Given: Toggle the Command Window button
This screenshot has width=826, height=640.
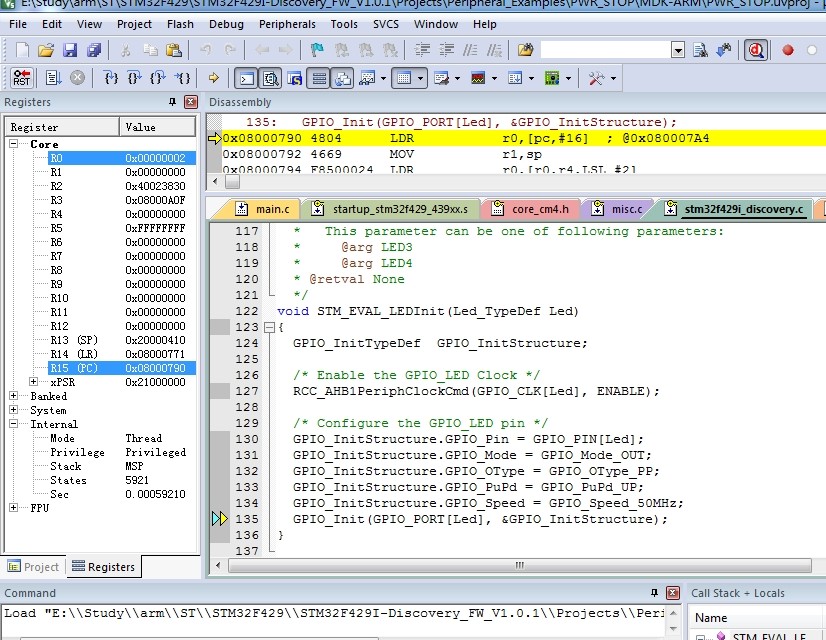Looking at the screenshot, I should coord(247,78).
